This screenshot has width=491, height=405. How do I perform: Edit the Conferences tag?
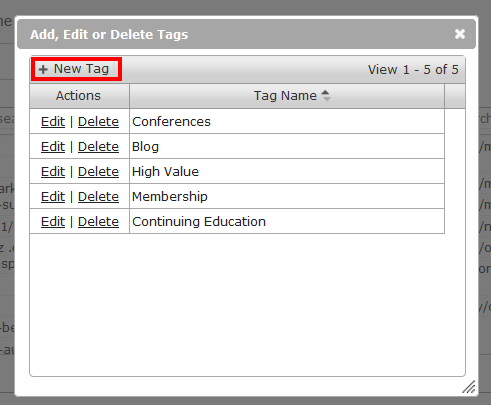(x=53, y=122)
